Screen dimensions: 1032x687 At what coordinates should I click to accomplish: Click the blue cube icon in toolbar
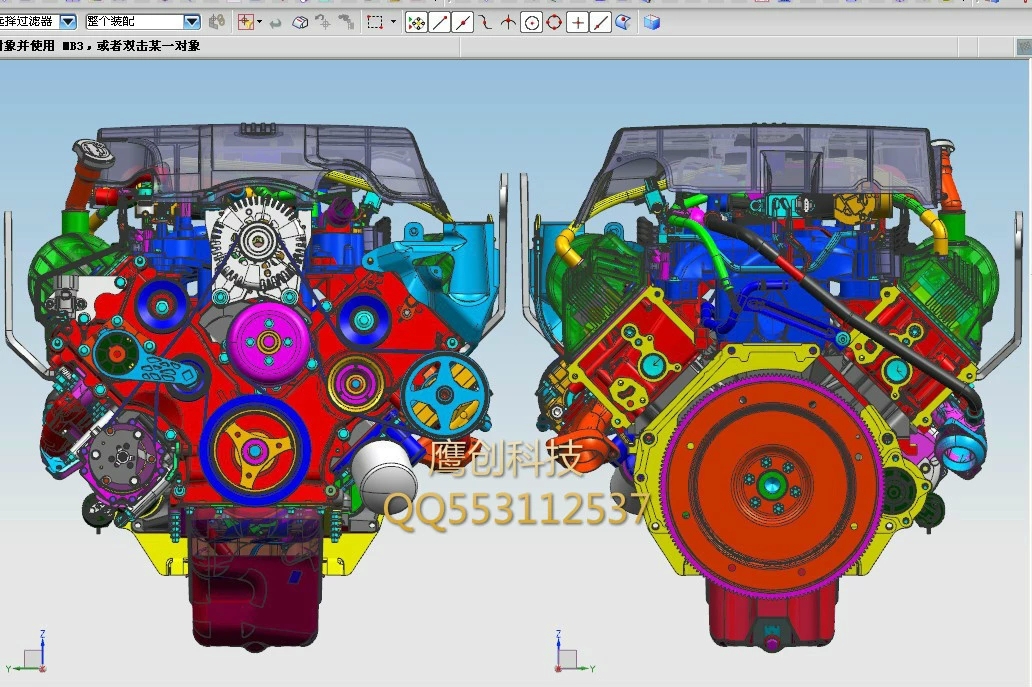pyautogui.click(x=652, y=22)
